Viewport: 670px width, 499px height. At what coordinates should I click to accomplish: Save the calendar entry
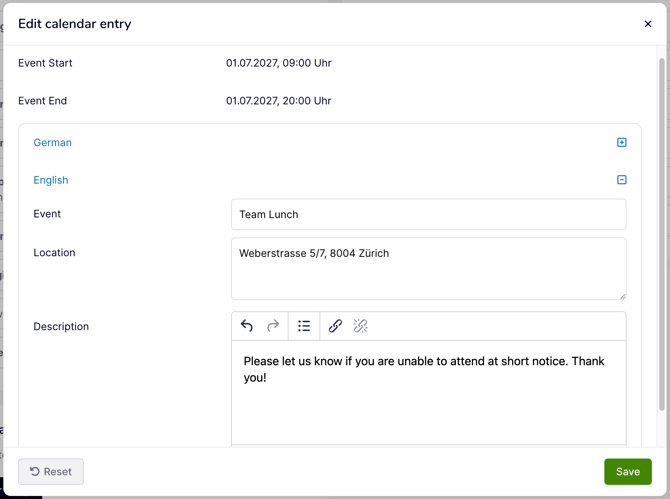tap(627, 472)
